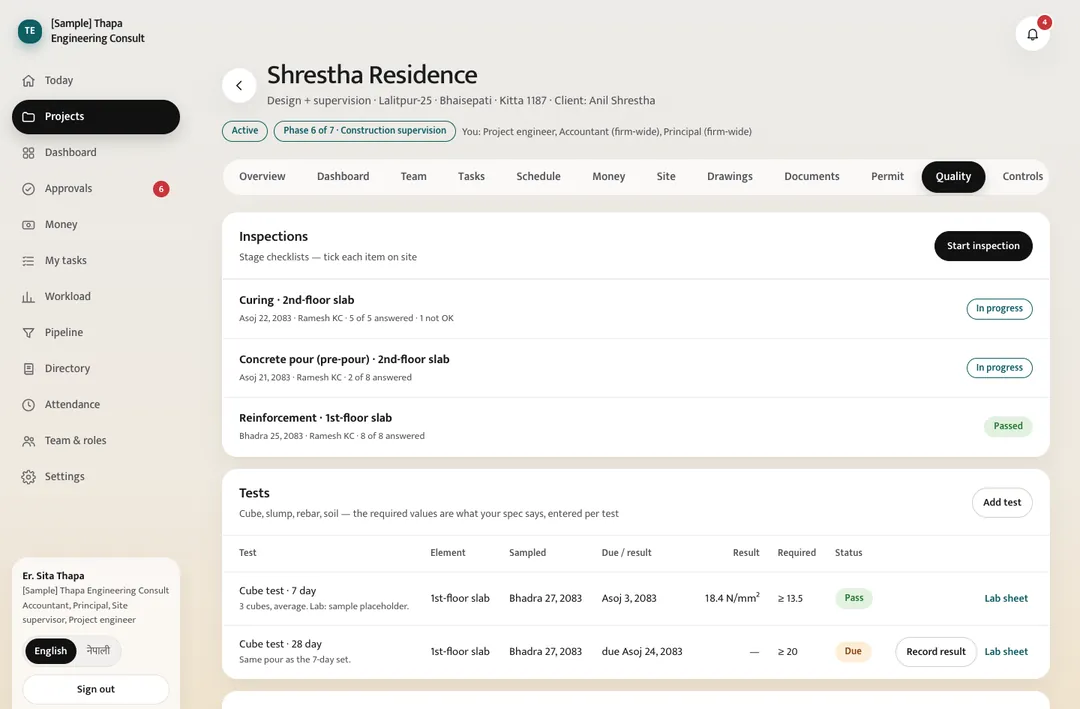Switch to the Schedule tab
1080x709 pixels.
(x=539, y=176)
